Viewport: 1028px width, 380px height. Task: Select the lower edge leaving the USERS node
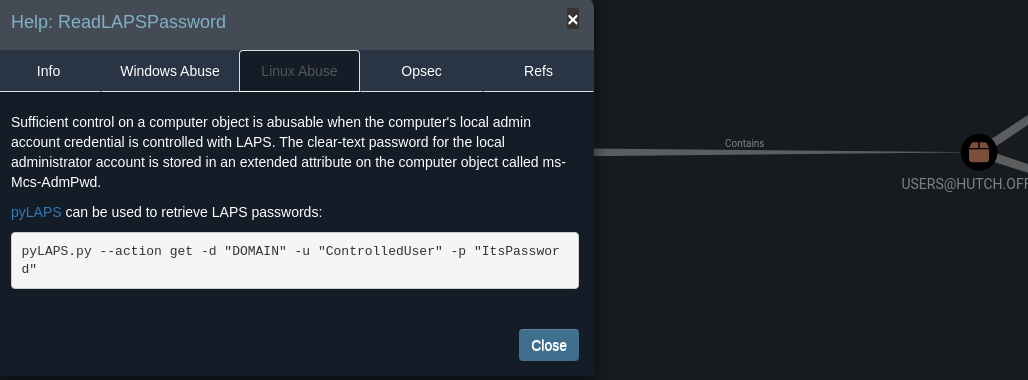point(1012,164)
